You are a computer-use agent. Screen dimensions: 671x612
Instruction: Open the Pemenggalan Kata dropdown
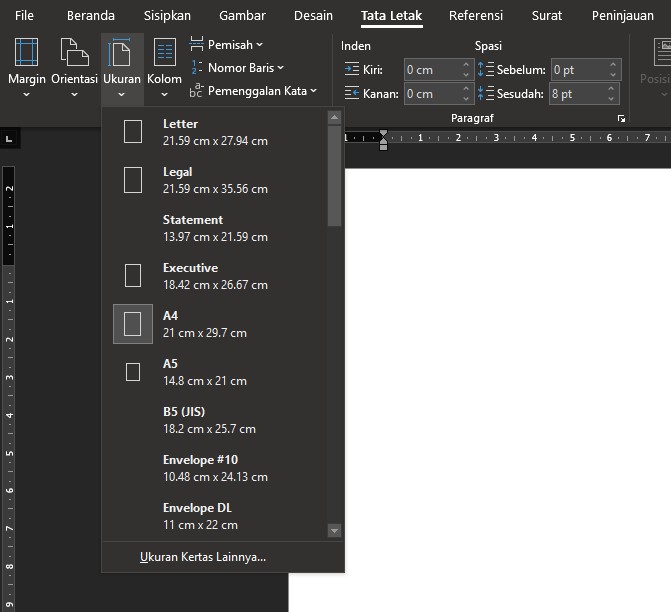pos(253,91)
